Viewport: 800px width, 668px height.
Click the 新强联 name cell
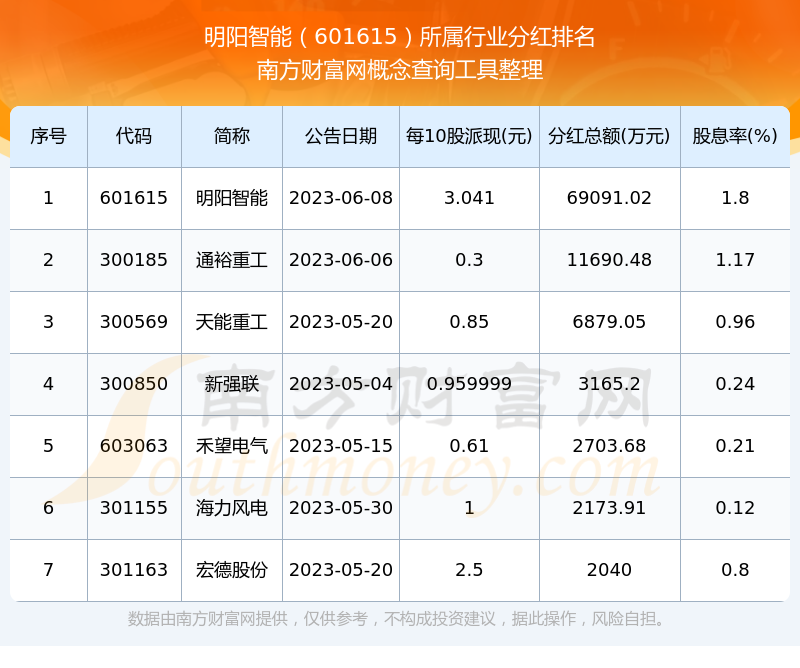[x=232, y=384]
